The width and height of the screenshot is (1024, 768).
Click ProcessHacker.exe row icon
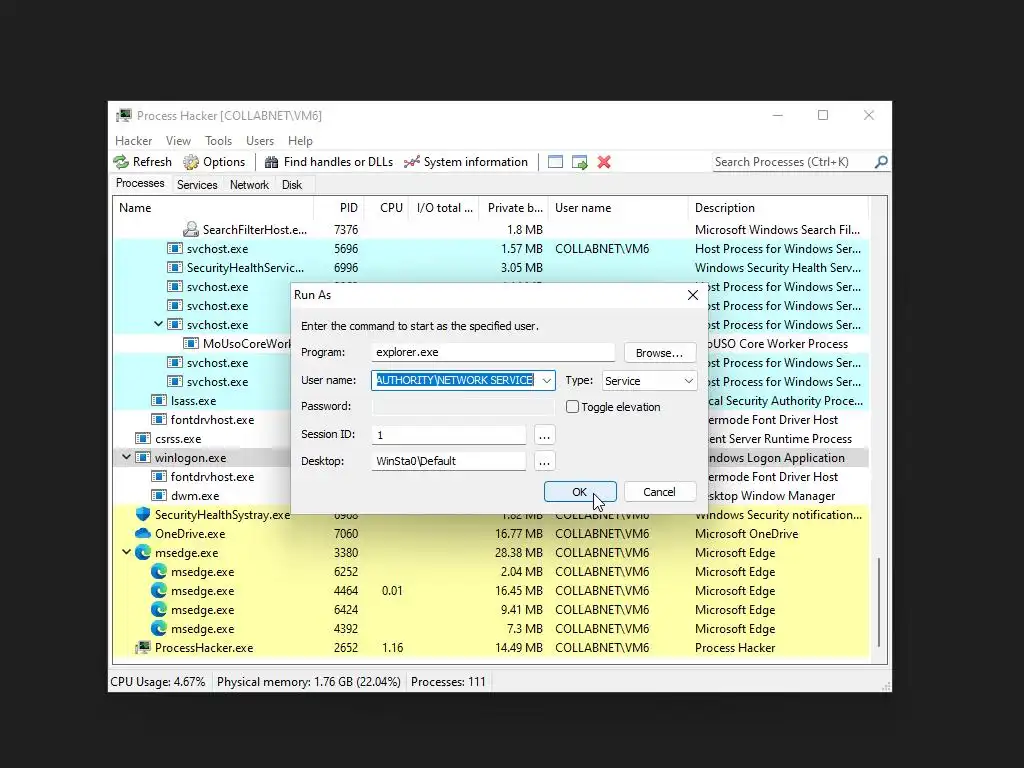[x=143, y=648]
